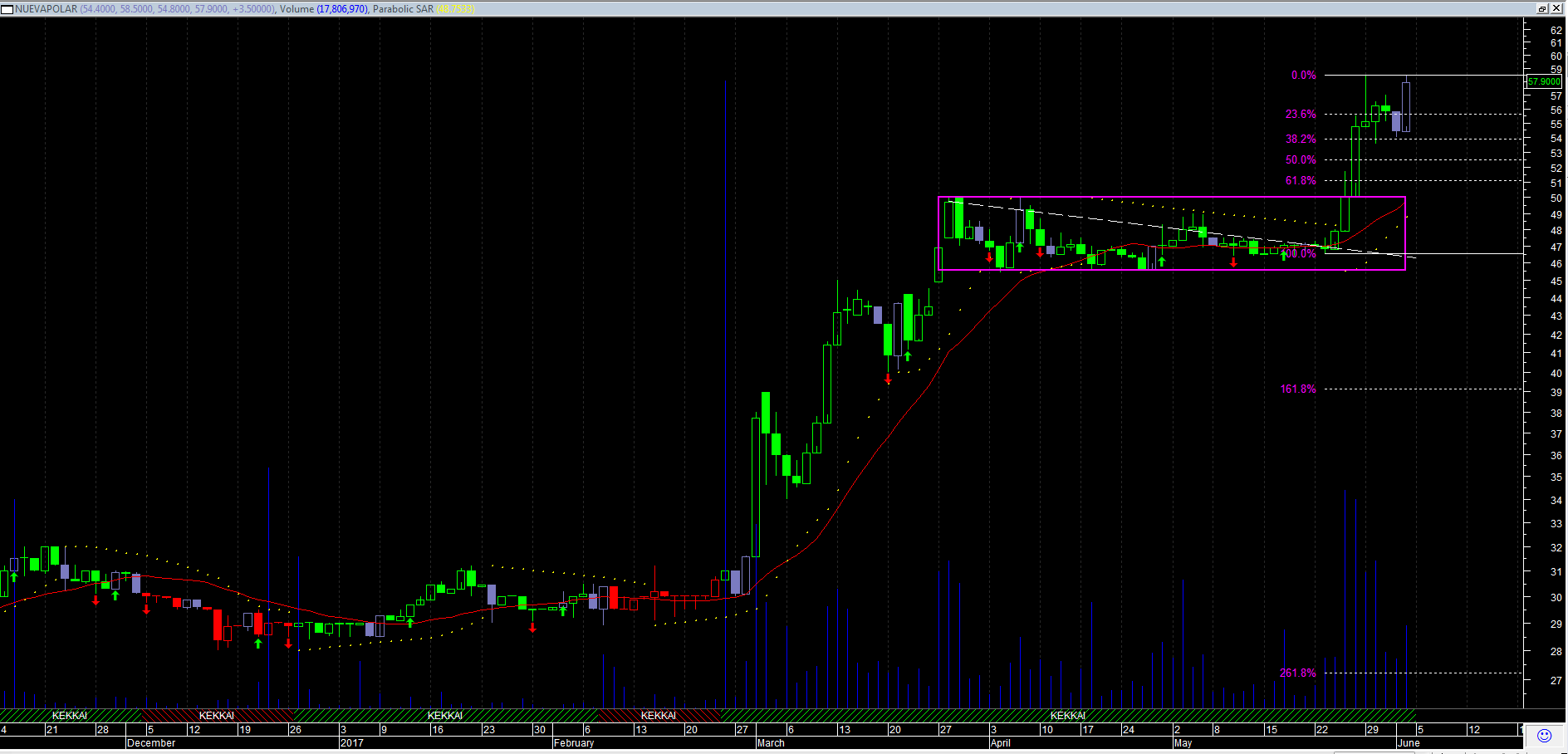Select the 23.6% Fibonacci level label

click(x=1301, y=115)
